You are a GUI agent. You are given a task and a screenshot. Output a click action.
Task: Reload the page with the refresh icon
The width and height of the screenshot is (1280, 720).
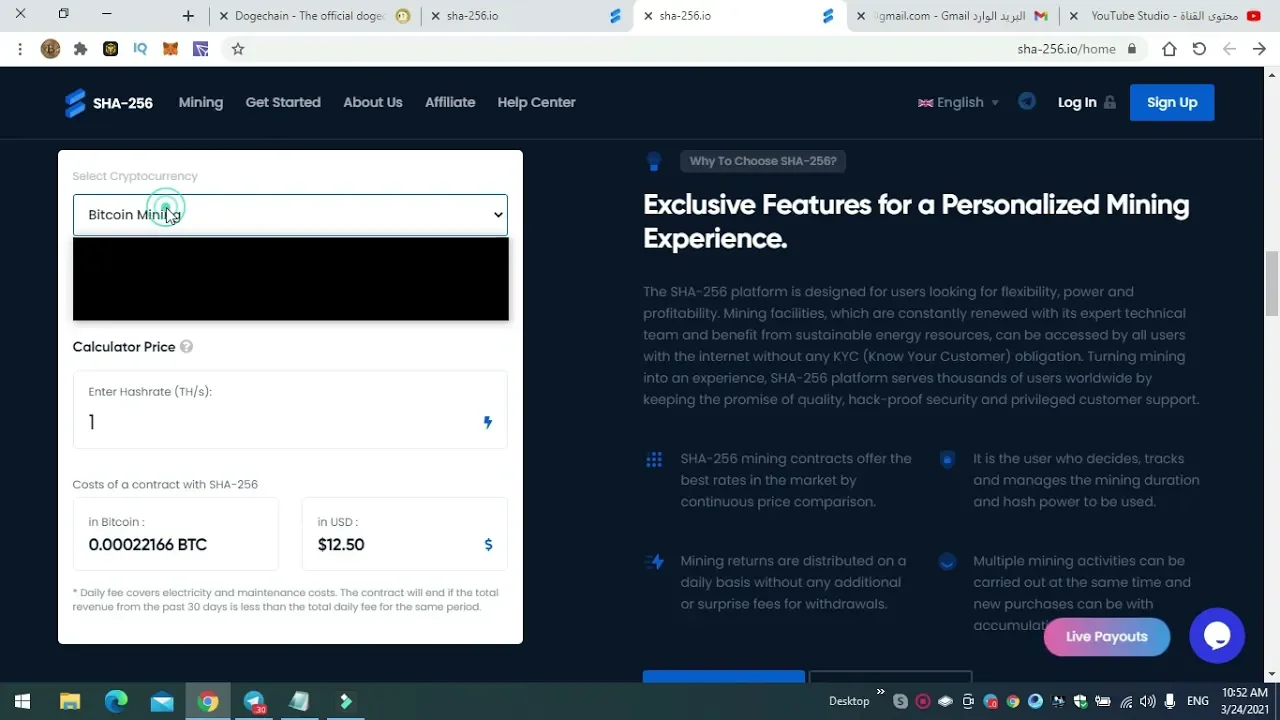[x=1199, y=49]
